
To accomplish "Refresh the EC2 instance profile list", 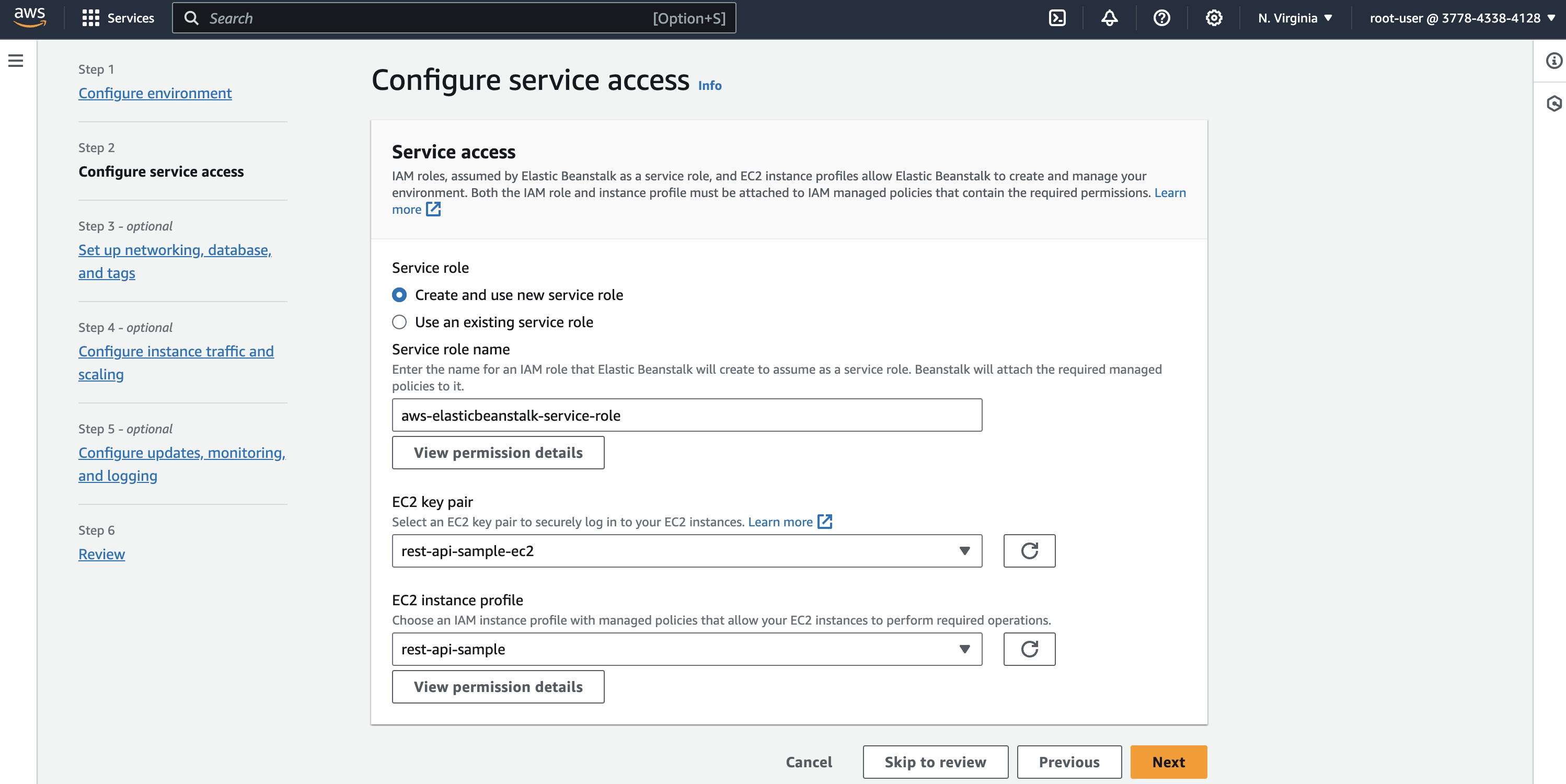I will click(x=1029, y=649).
